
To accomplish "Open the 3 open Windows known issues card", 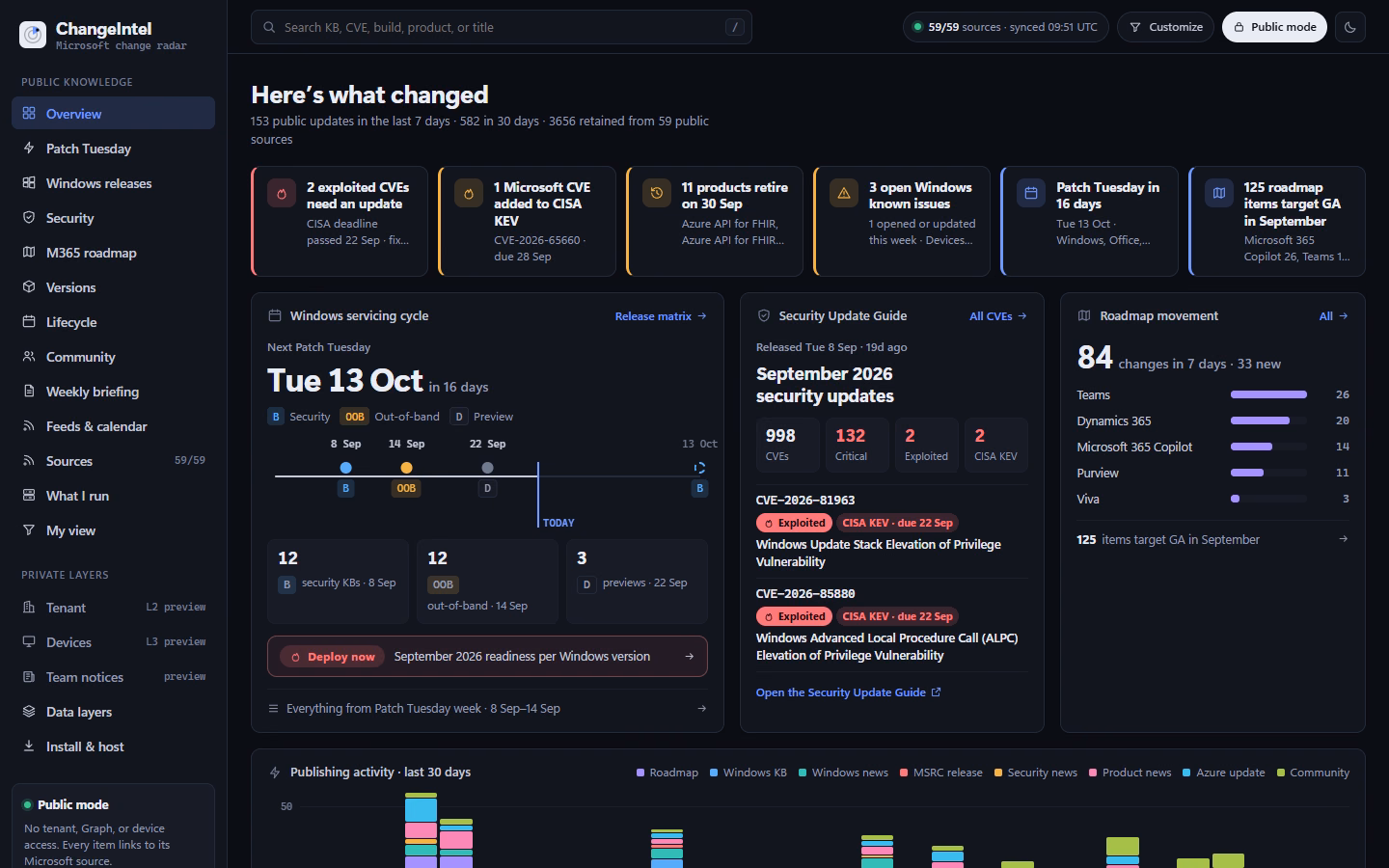I will [x=902, y=222].
